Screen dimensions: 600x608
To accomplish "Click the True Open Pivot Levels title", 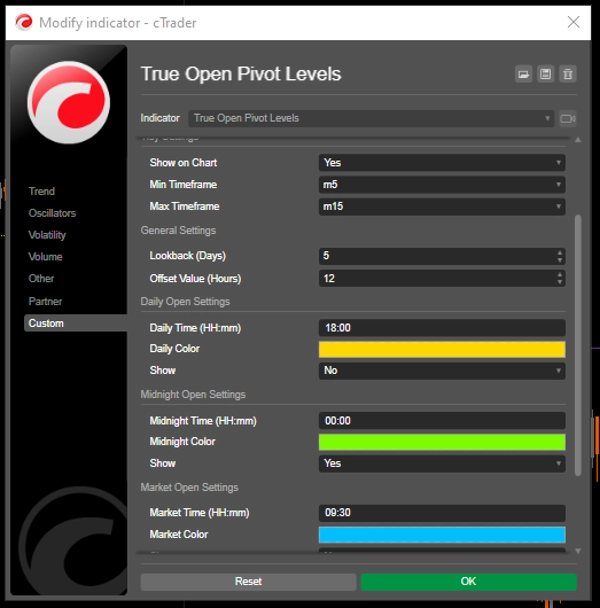I will point(241,74).
